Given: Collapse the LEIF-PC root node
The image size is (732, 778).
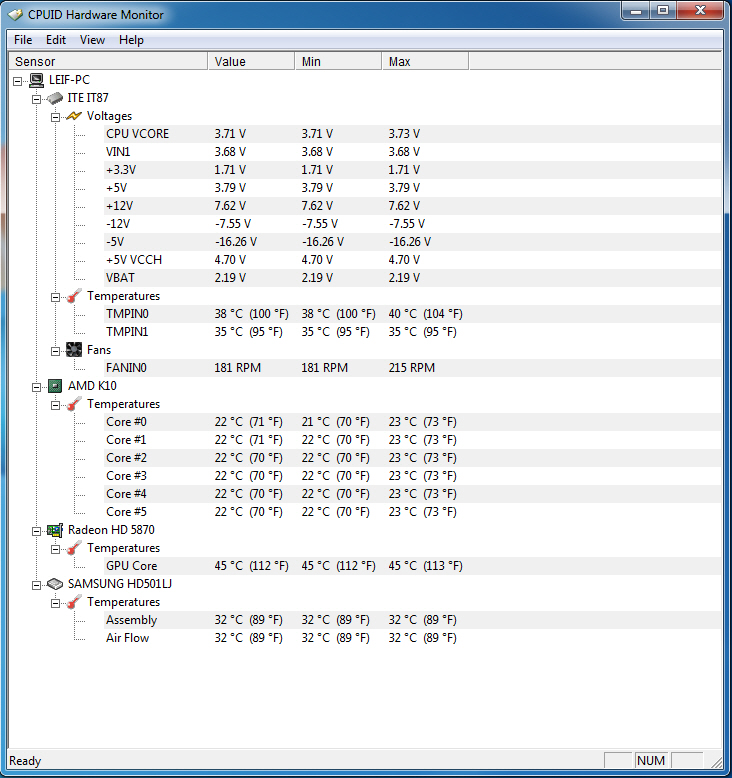Looking at the screenshot, I should click(x=18, y=81).
